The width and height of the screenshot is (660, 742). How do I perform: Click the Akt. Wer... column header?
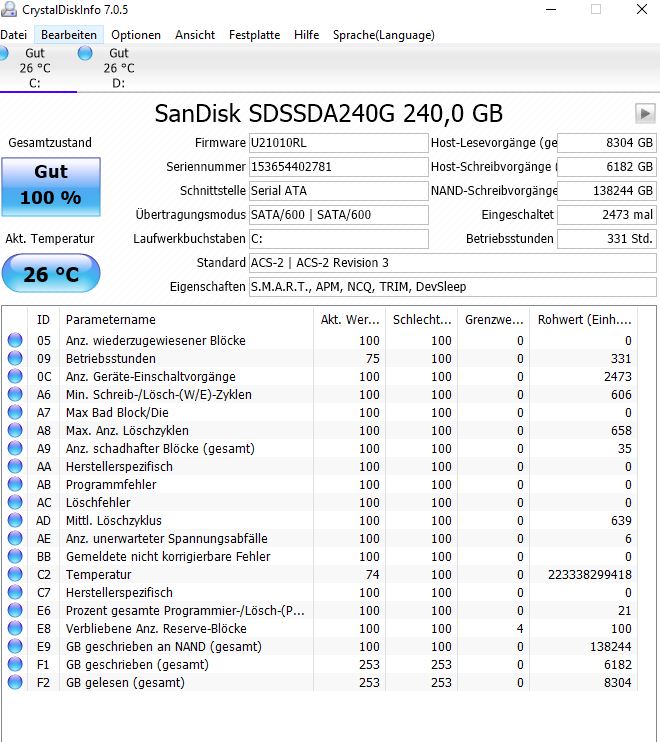[x=350, y=320]
